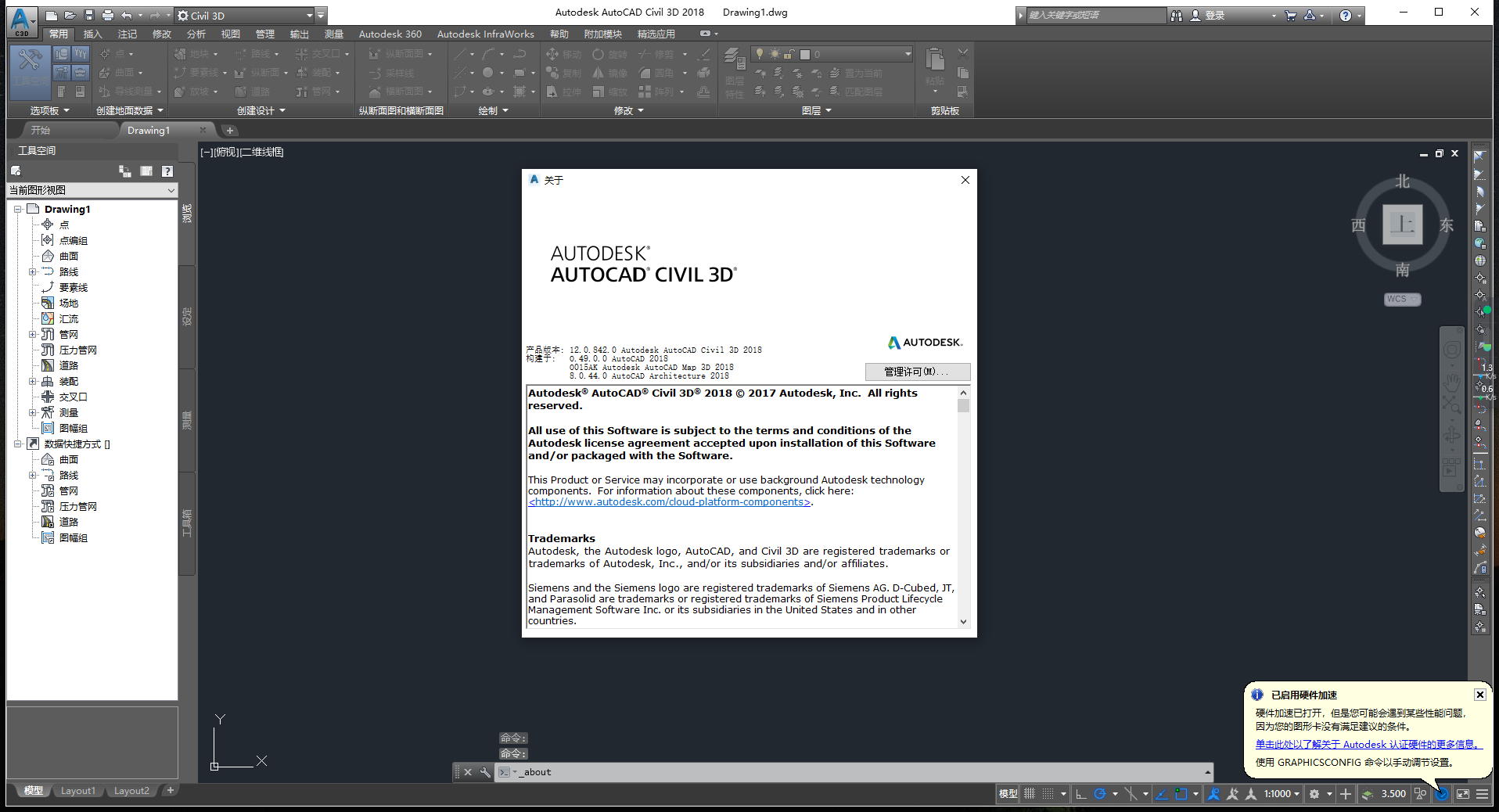
Task: Expand the 管网 node under Drawing1
Action: click(x=33, y=335)
